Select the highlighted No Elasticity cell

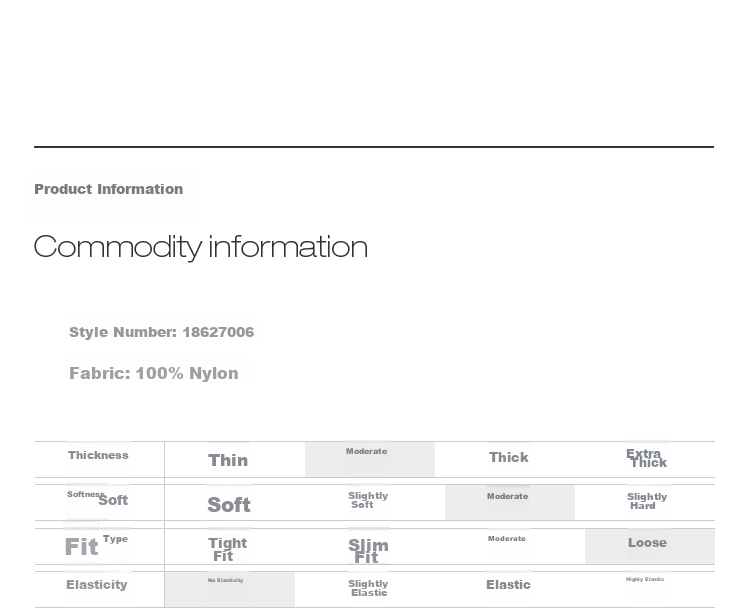pos(230,589)
